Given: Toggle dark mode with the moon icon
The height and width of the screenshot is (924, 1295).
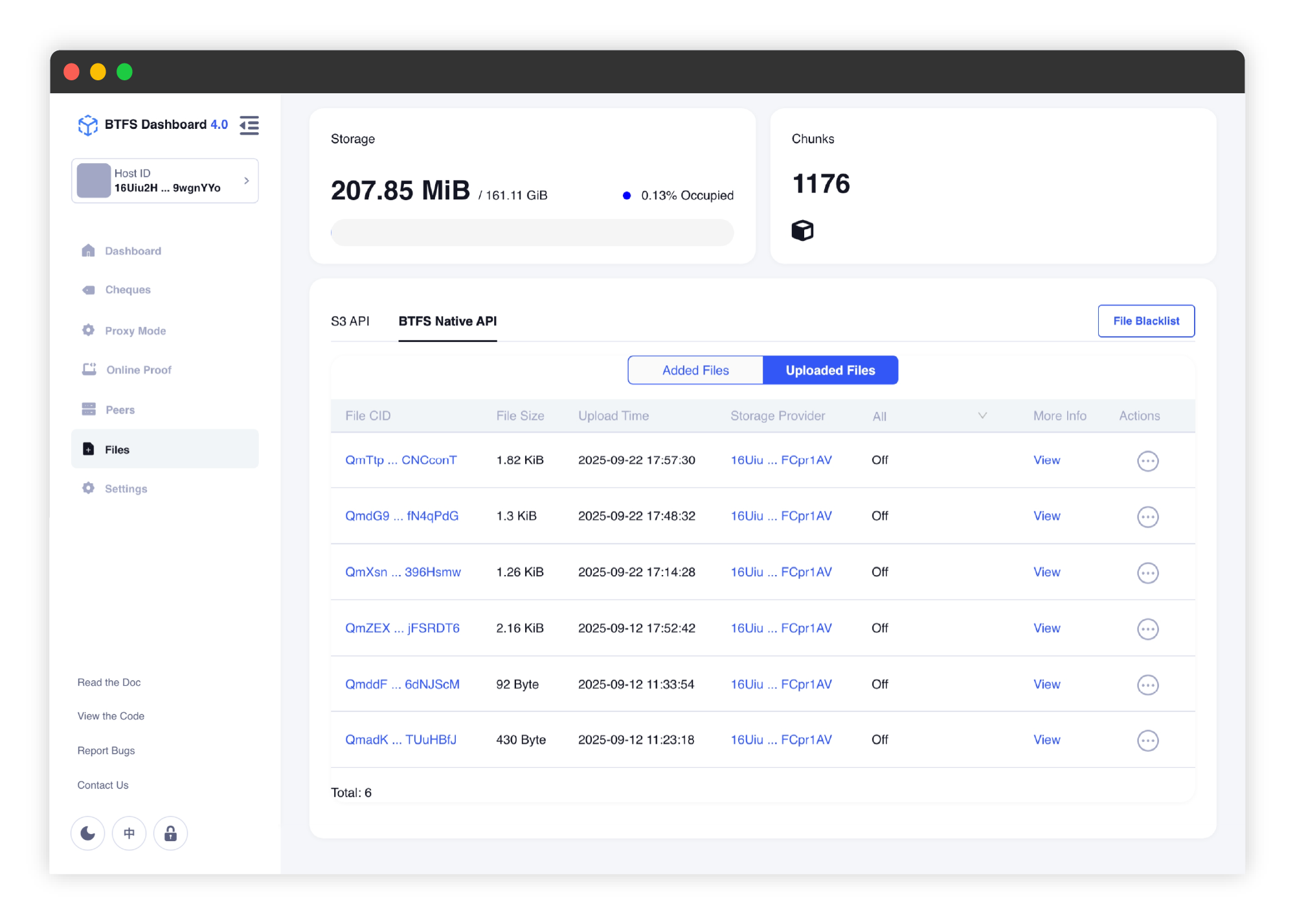Looking at the screenshot, I should click(x=88, y=833).
